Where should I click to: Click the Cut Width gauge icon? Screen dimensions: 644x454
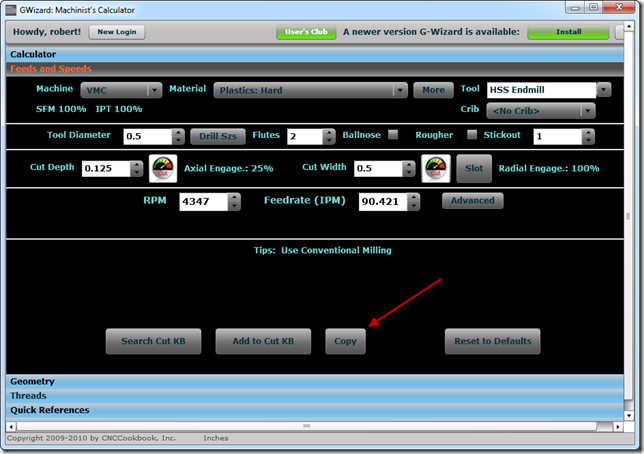point(436,168)
